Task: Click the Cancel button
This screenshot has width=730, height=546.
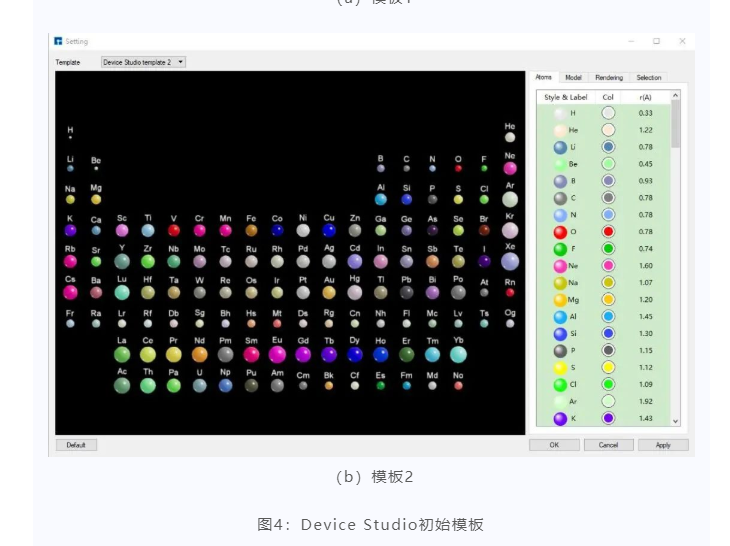Action: 608,445
